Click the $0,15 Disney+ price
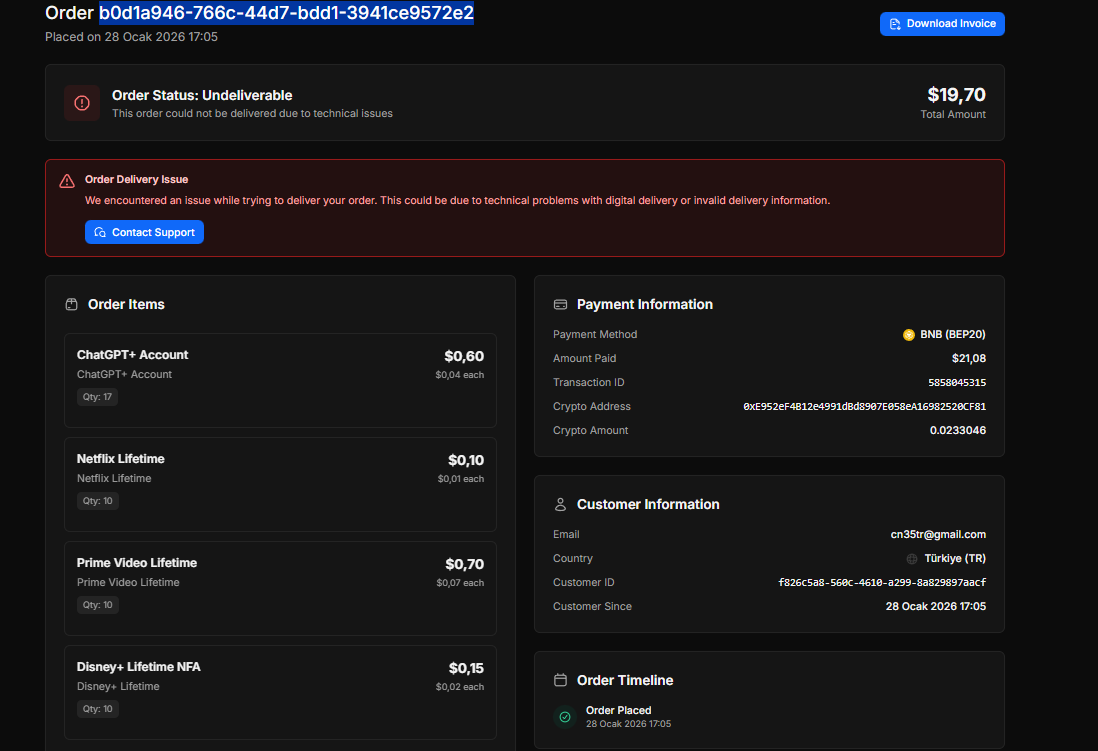The image size is (1098, 751). point(466,668)
